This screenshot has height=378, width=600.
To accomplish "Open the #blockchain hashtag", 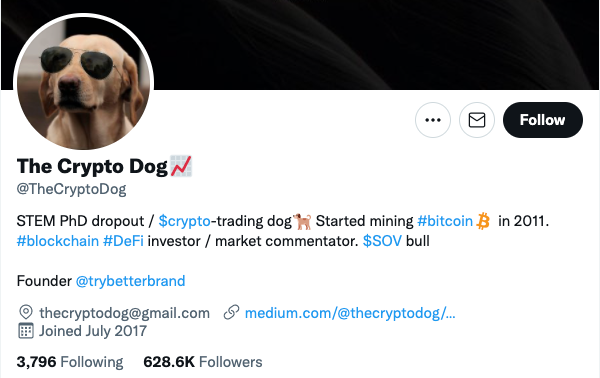I will click(58, 241).
